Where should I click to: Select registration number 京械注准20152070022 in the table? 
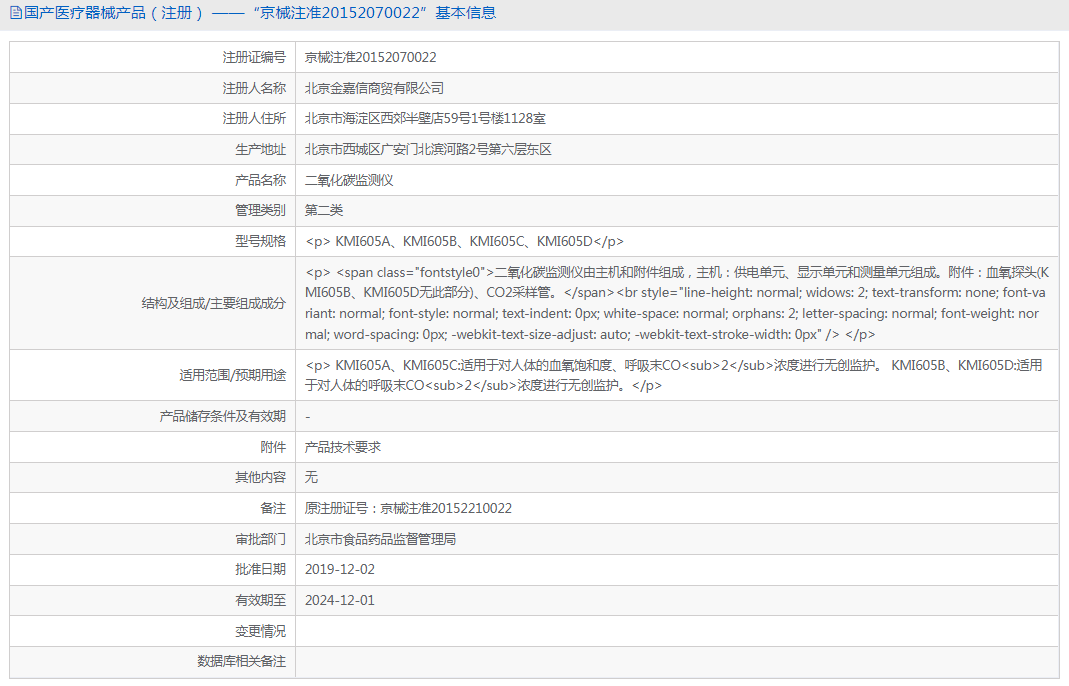tap(370, 57)
